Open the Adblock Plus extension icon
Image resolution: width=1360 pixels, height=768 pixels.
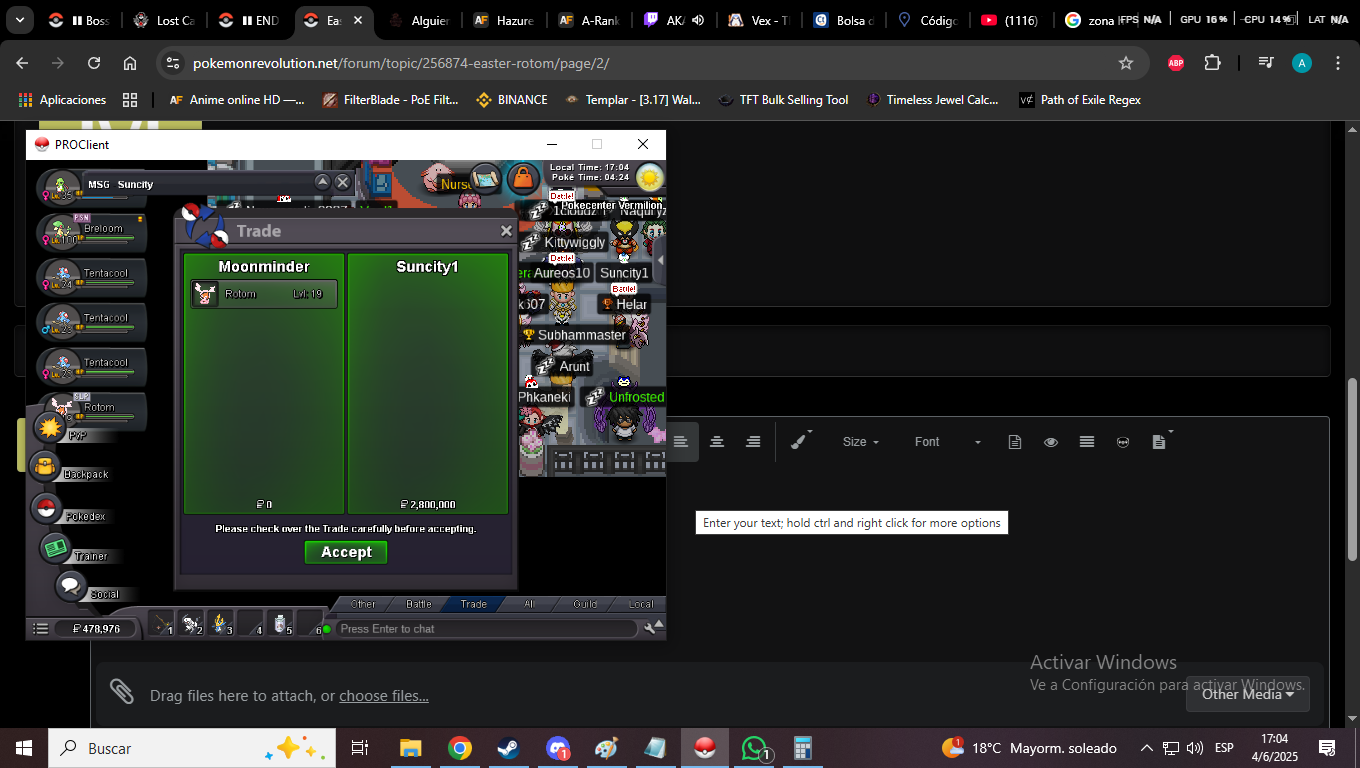tap(1176, 63)
